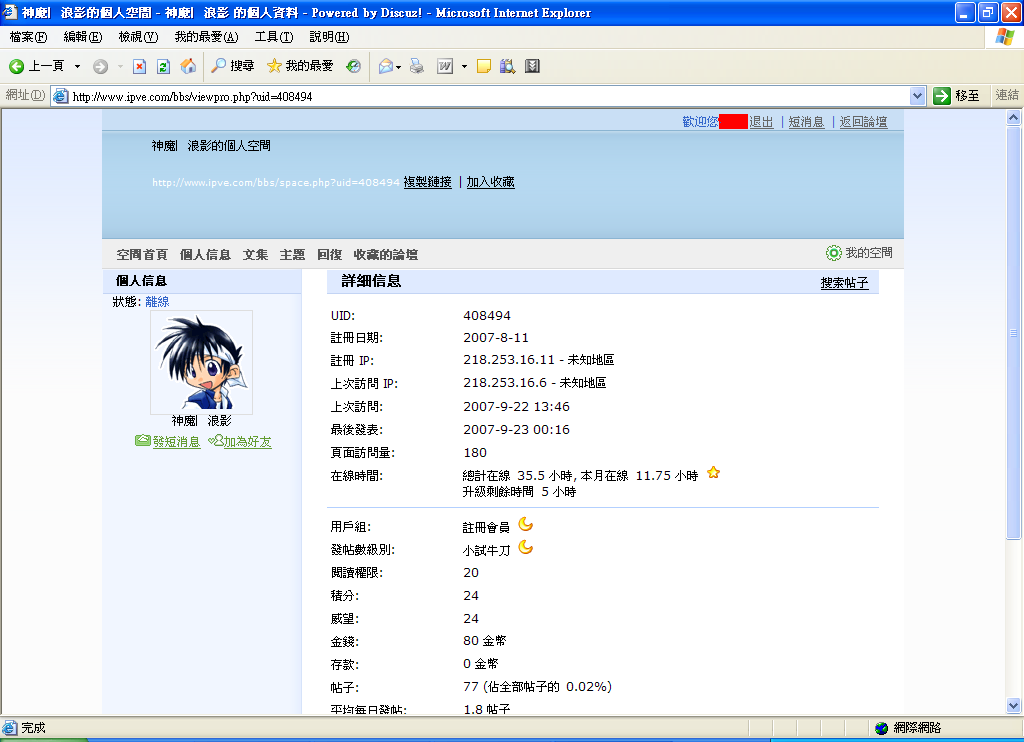Click the Refresh page icon
This screenshot has height=742, width=1024.
tap(163, 66)
